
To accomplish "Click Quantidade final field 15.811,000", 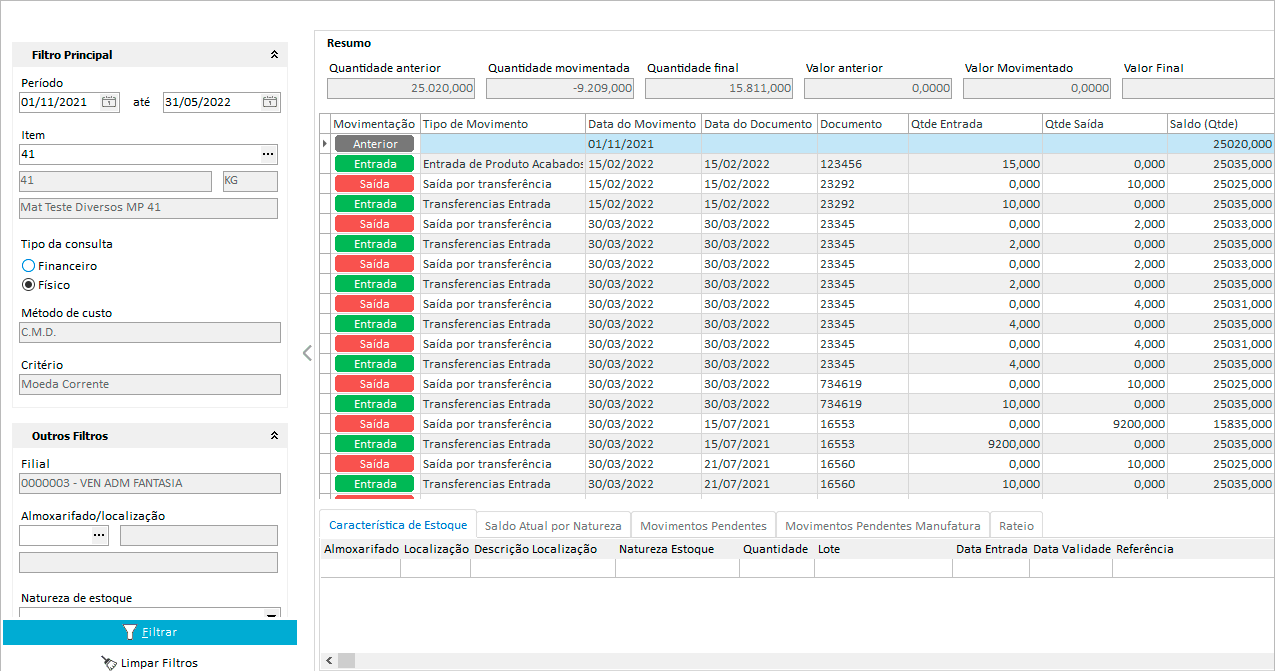I will [x=719, y=88].
